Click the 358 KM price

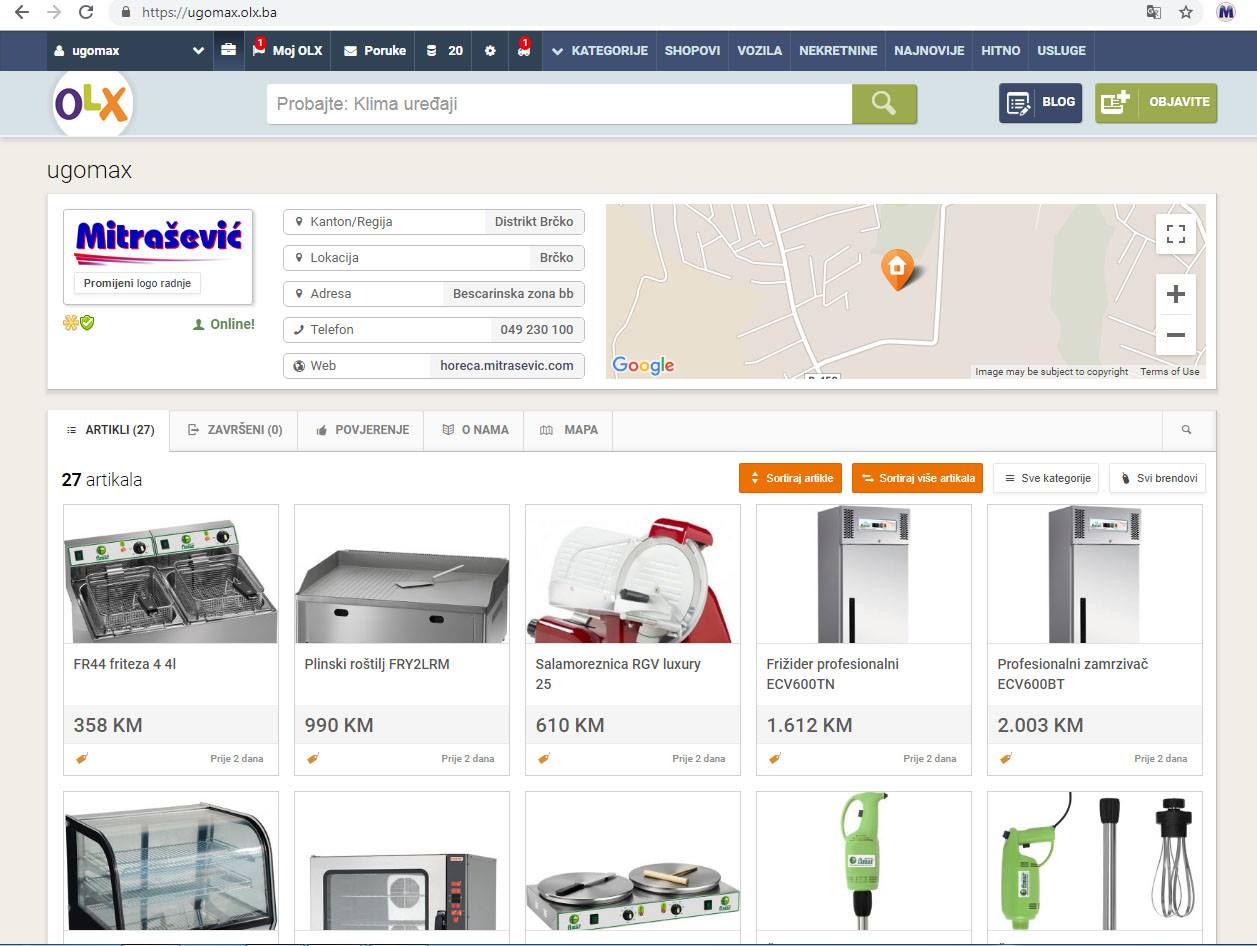[x=108, y=725]
